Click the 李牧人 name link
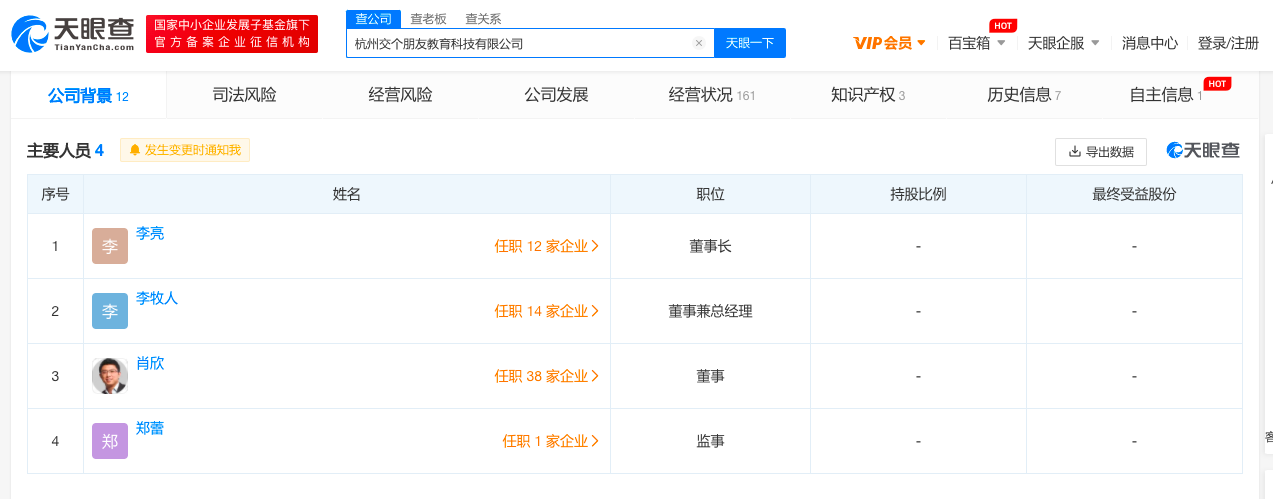 [x=157, y=298]
